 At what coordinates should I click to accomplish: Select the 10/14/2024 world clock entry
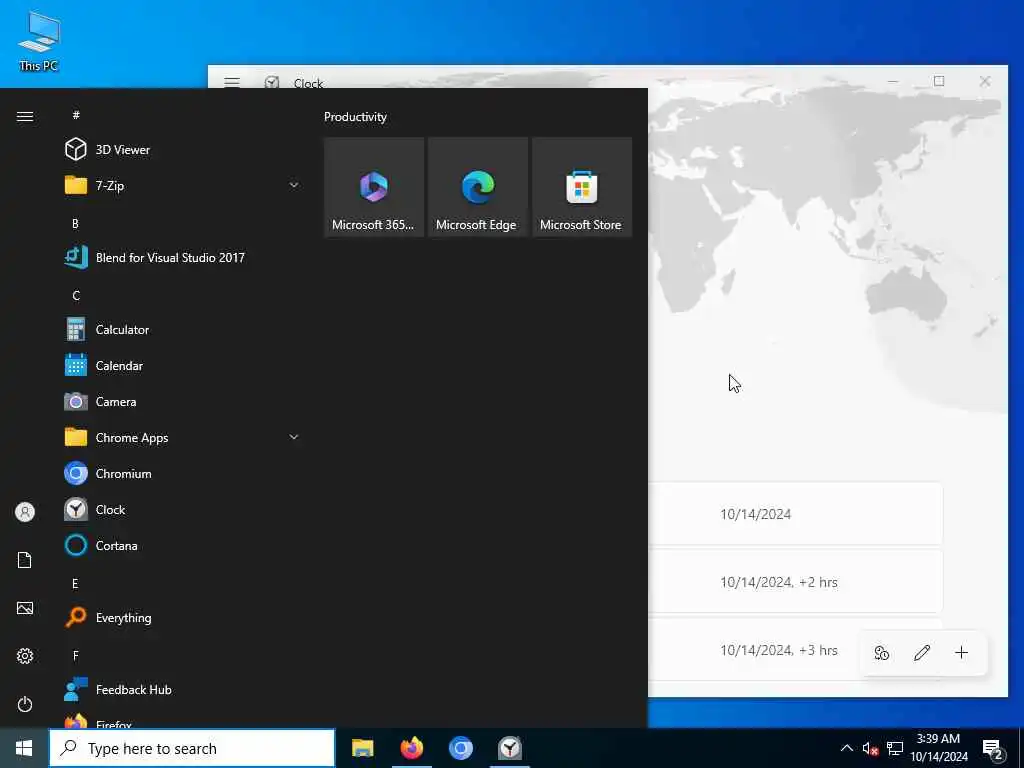coord(795,514)
